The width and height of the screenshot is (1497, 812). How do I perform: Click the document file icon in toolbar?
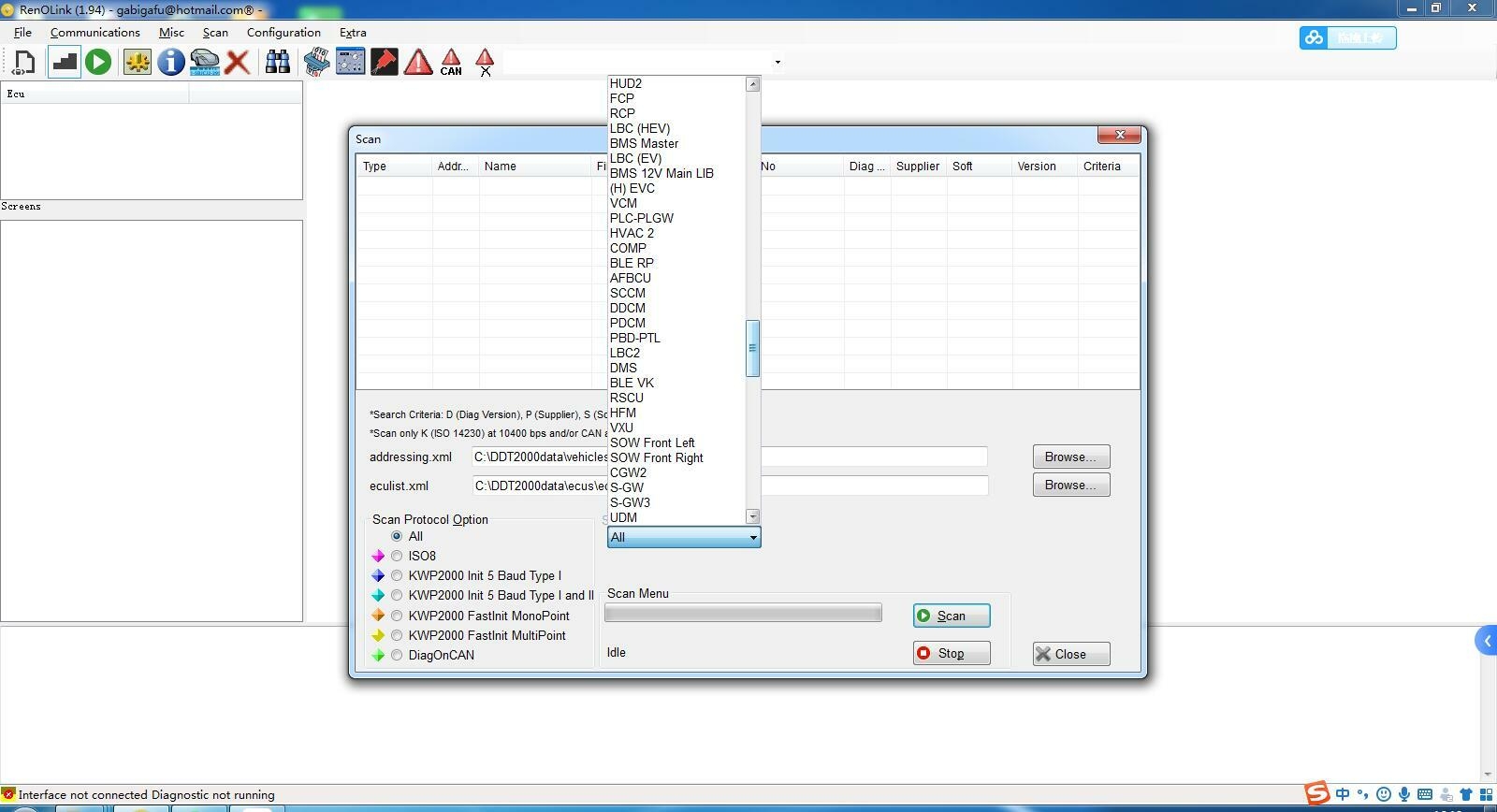click(24, 63)
